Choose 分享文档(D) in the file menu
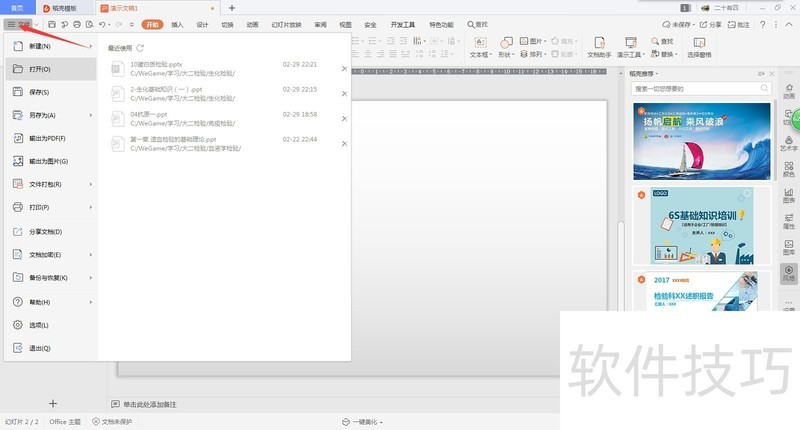The image size is (800, 430). [x=51, y=232]
